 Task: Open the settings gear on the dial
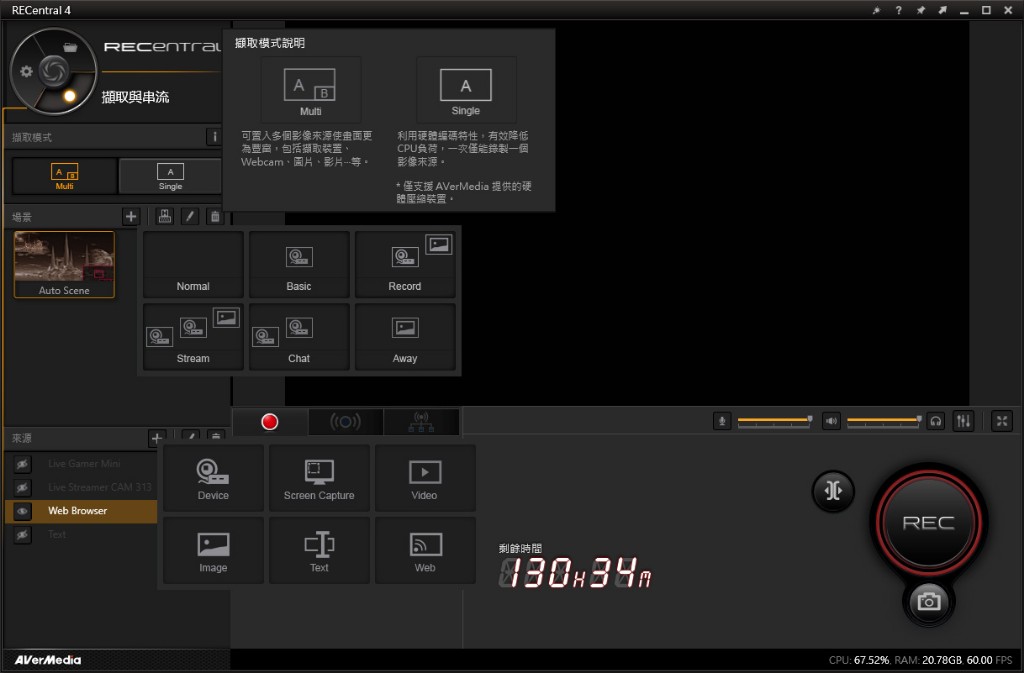[x=26, y=71]
